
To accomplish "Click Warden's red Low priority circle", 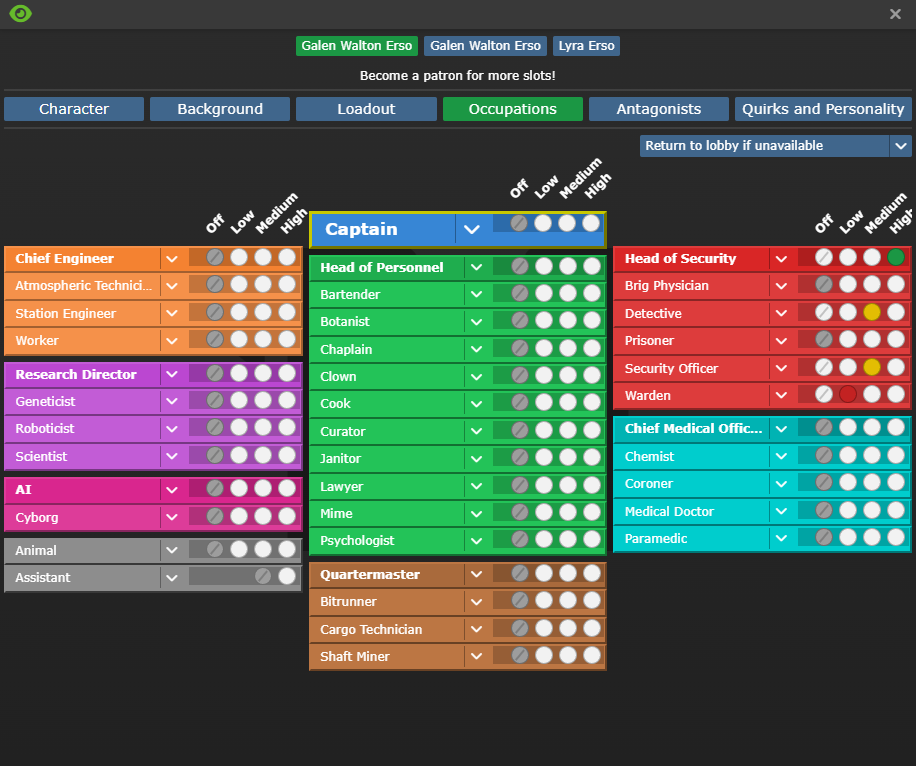I will (x=848, y=394).
